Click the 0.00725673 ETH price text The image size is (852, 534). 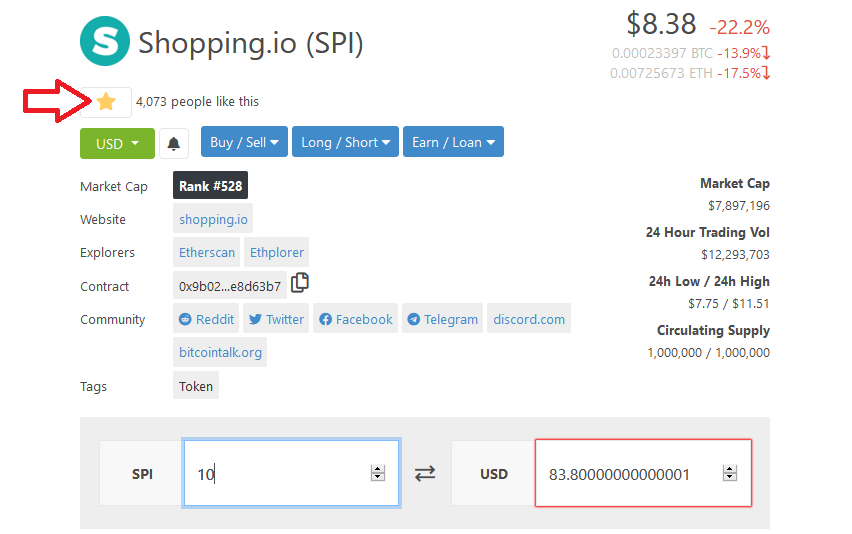point(661,73)
